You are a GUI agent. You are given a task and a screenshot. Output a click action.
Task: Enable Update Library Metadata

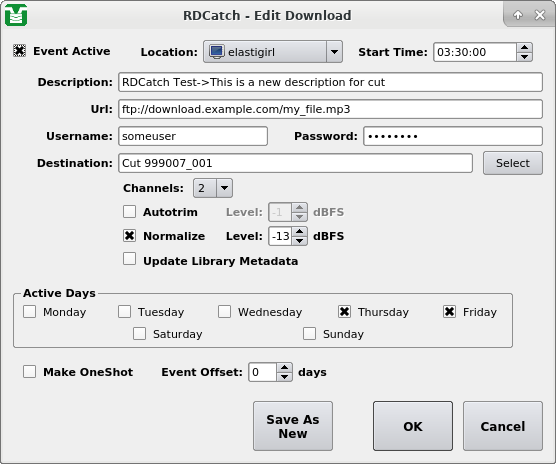click(129, 259)
